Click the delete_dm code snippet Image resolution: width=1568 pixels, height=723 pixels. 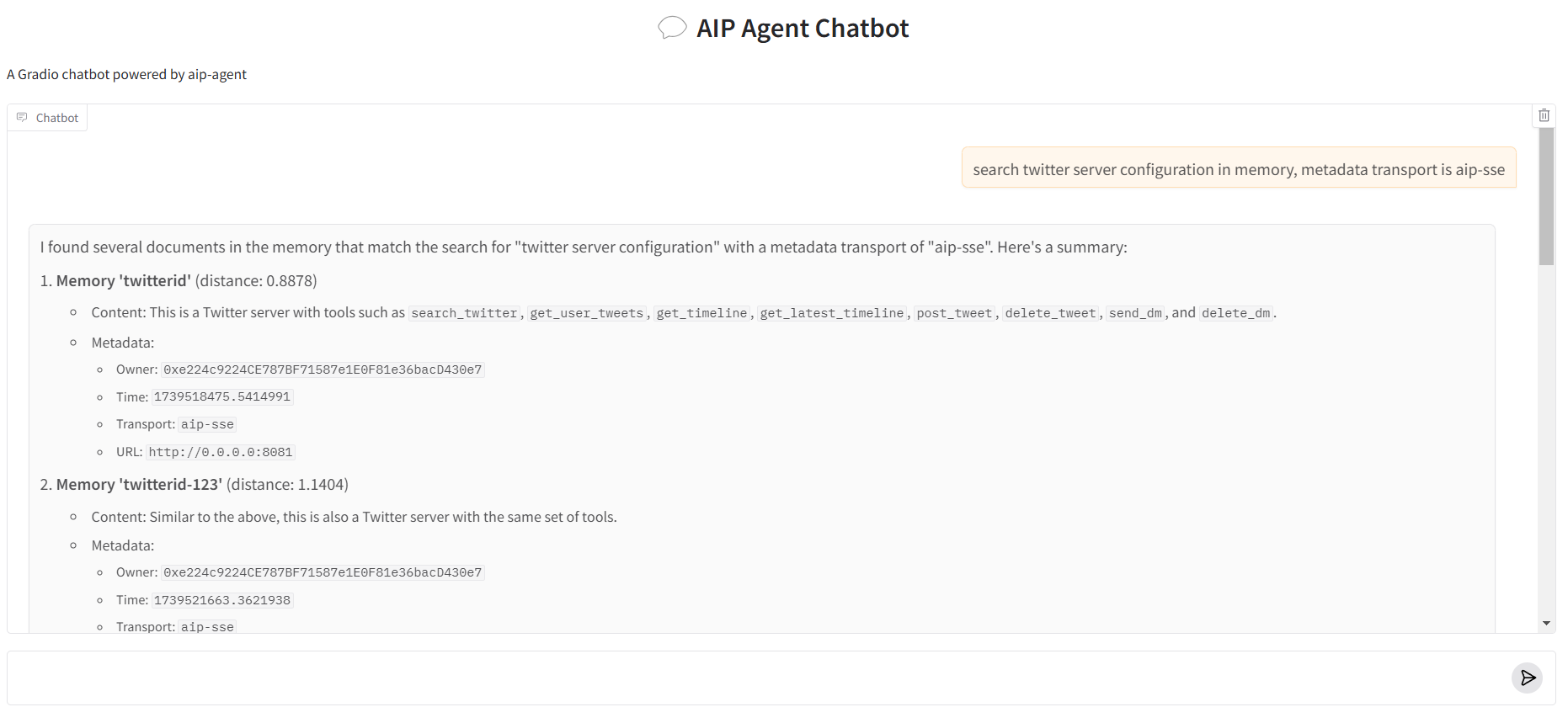pos(1235,313)
